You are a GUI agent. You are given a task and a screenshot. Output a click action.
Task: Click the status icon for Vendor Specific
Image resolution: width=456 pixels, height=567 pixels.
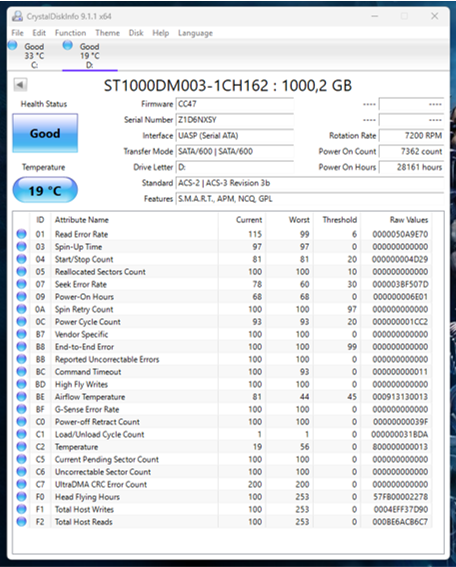[22, 334]
